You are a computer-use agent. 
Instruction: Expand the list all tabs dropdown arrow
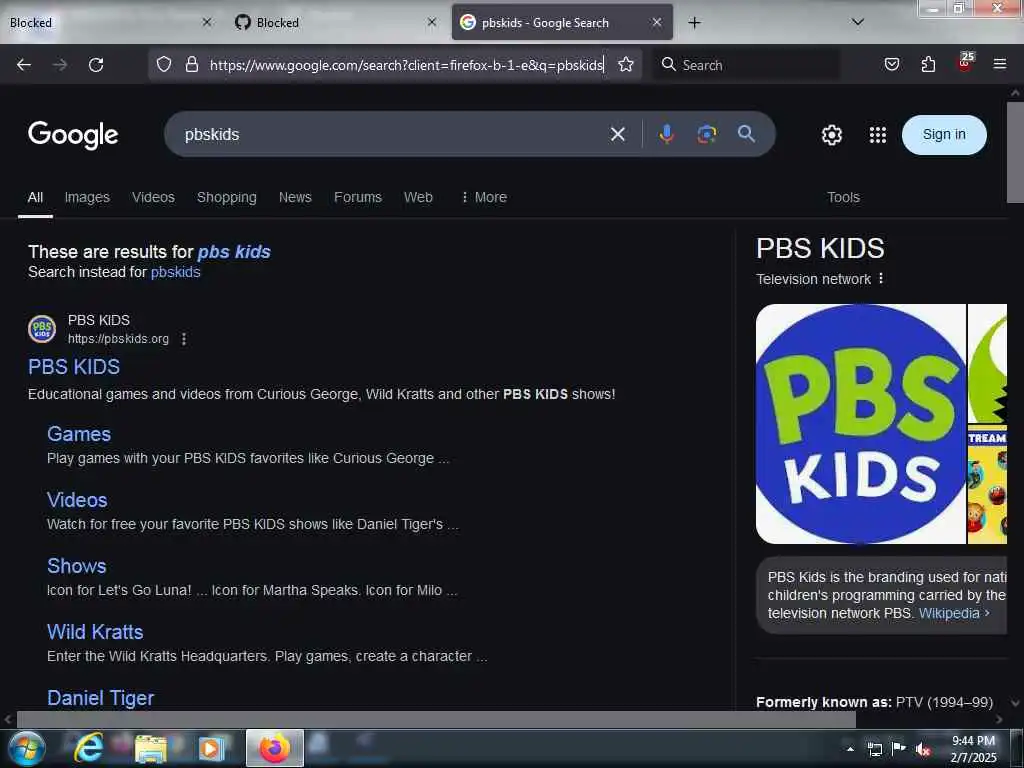[x=858, y=22]
